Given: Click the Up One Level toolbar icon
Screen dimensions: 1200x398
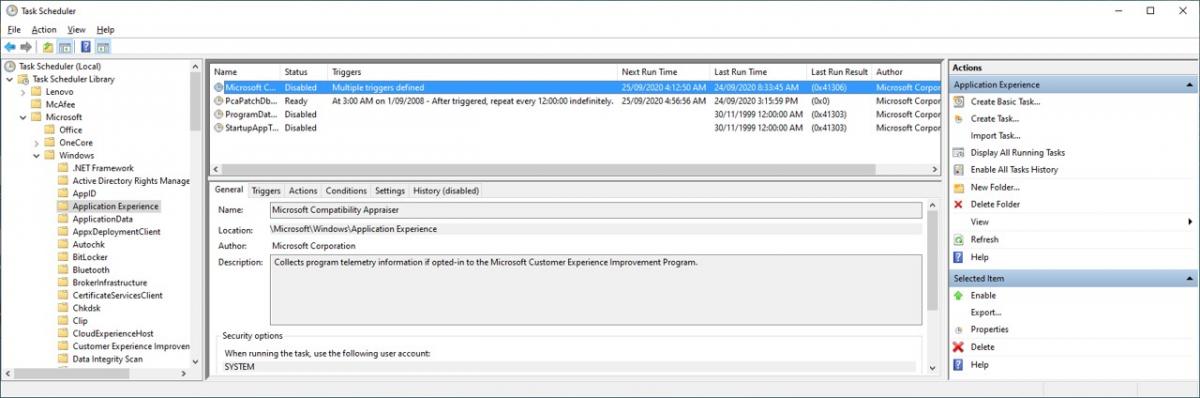Looking at the screenshot, I should coord(47,47).
